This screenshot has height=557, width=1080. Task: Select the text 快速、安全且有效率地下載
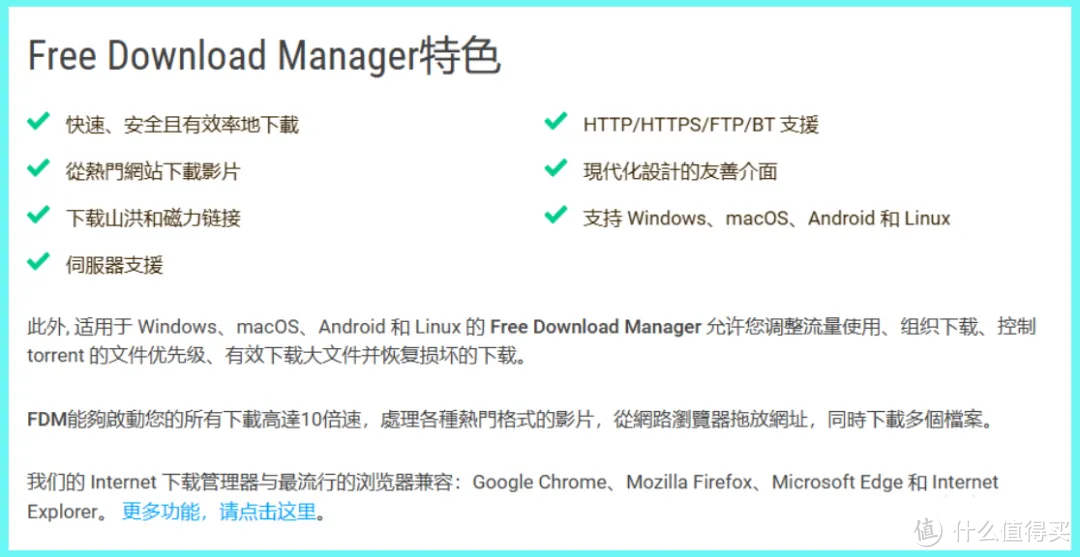click(x=183, y=125)
